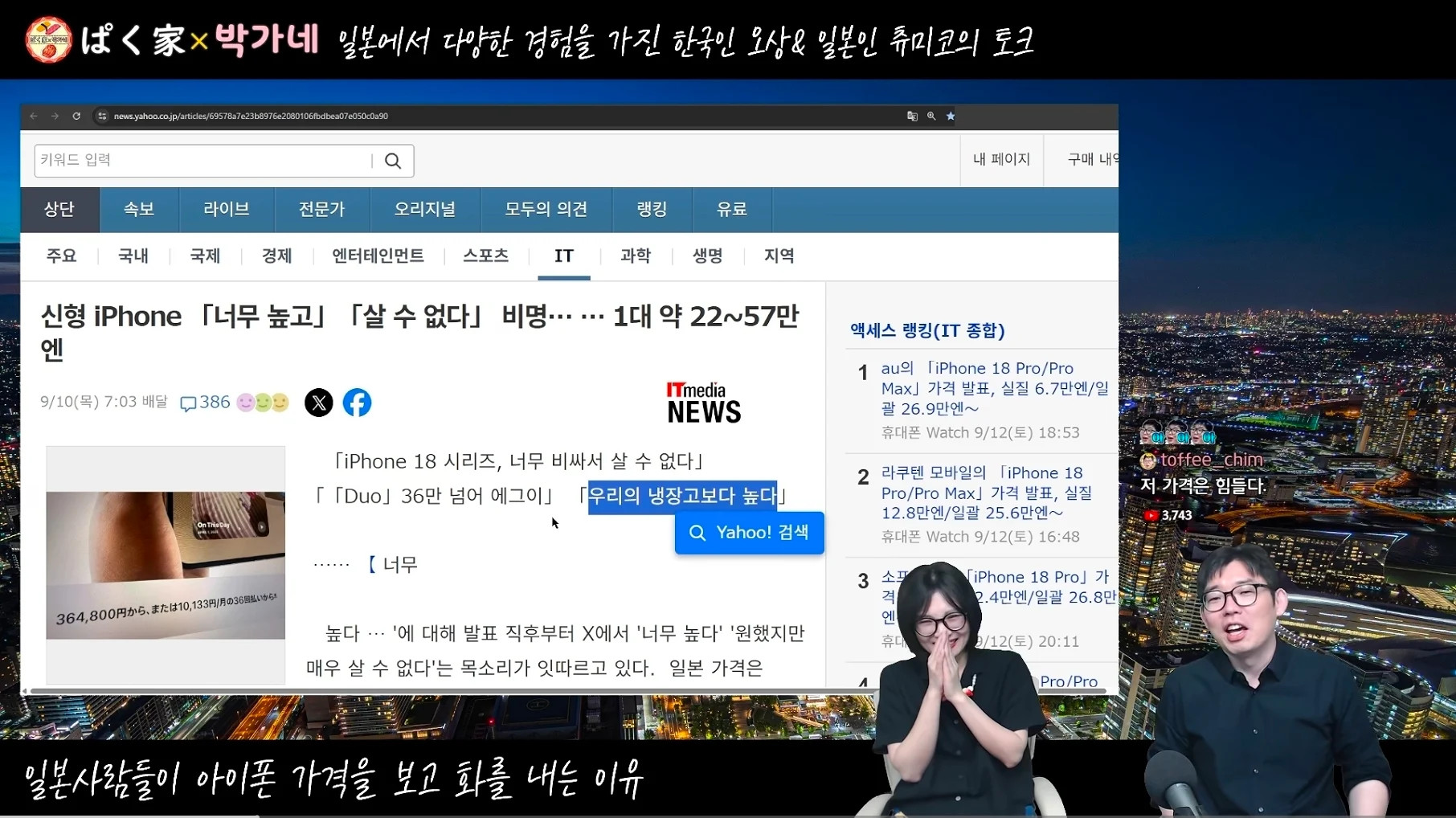Click the address bar URL
Viewport: 1456px width, 818px height.
(x=251, y=117)
